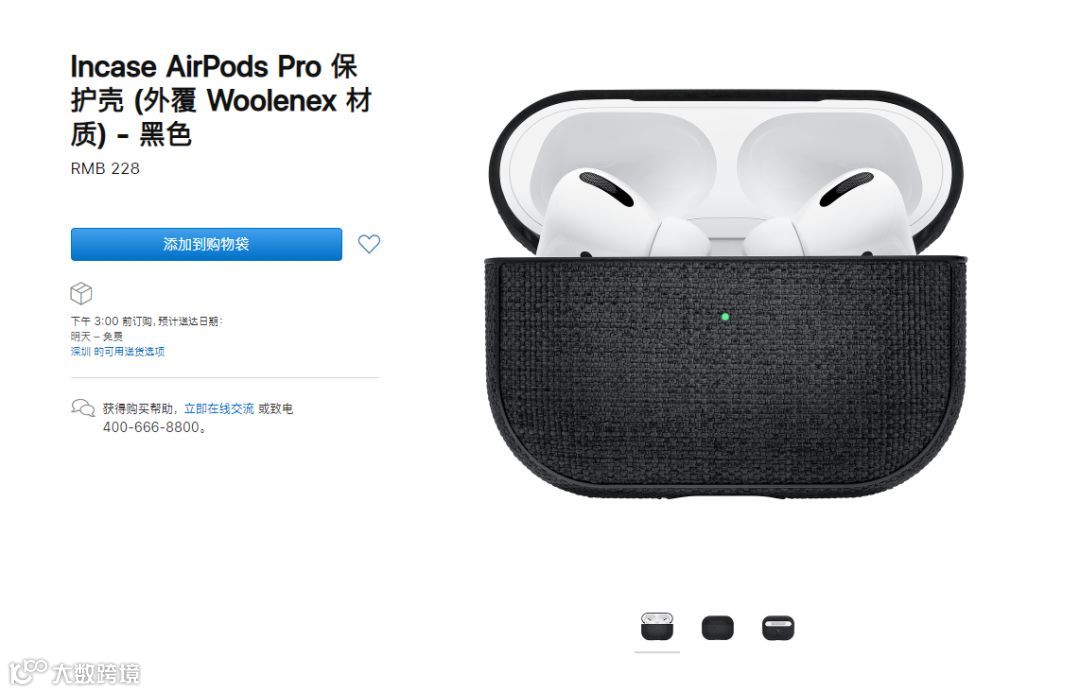Viewport: 1080px width, 693px height.
Task: Open the 深圳 的可用送货选项 link
Action: pos(118,351)
